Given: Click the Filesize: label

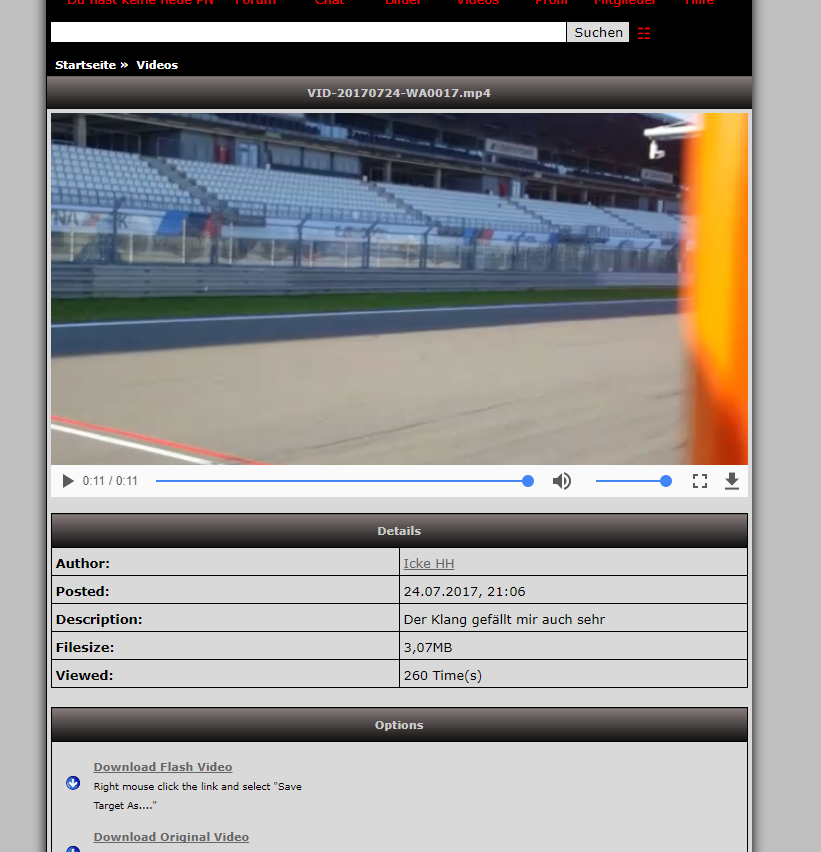Looking at the screenshot, I should tap(85, 648).
